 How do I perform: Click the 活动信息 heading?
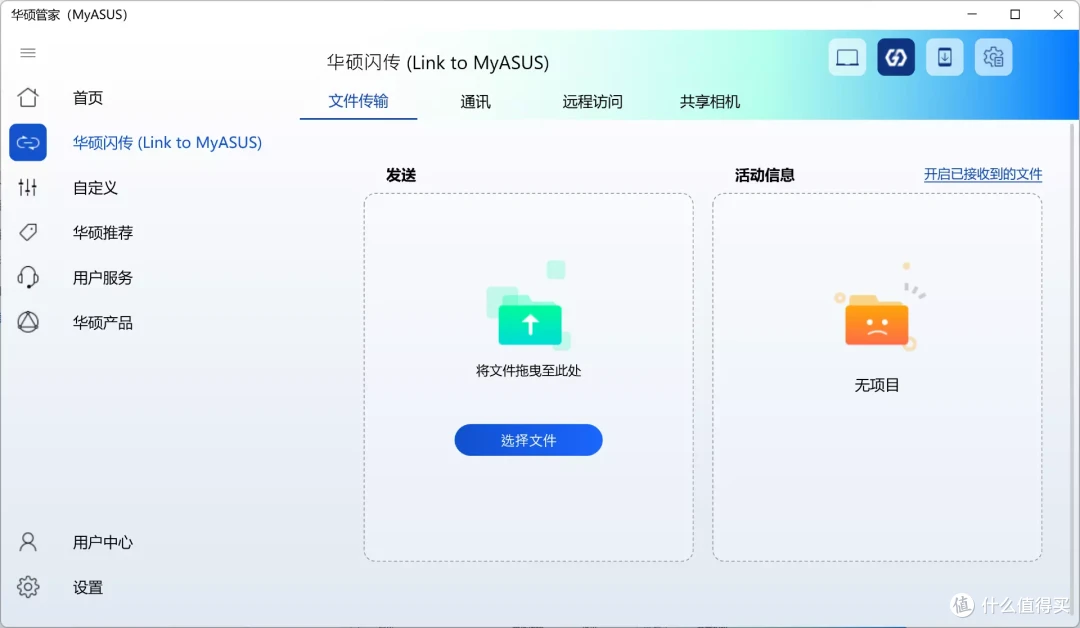(765, 175)
